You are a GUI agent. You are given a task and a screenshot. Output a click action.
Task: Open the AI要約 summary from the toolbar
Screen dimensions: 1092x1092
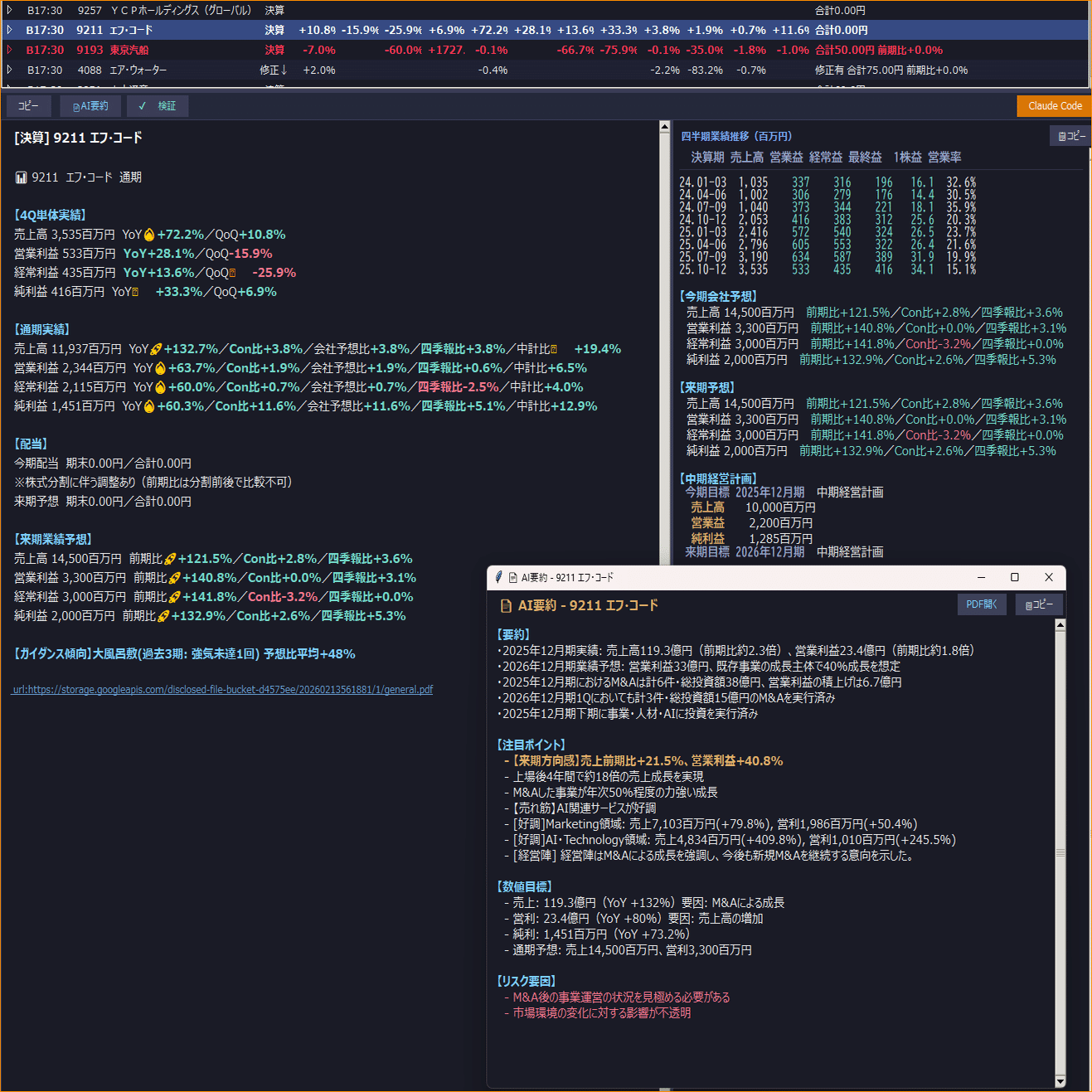(90, 106)
